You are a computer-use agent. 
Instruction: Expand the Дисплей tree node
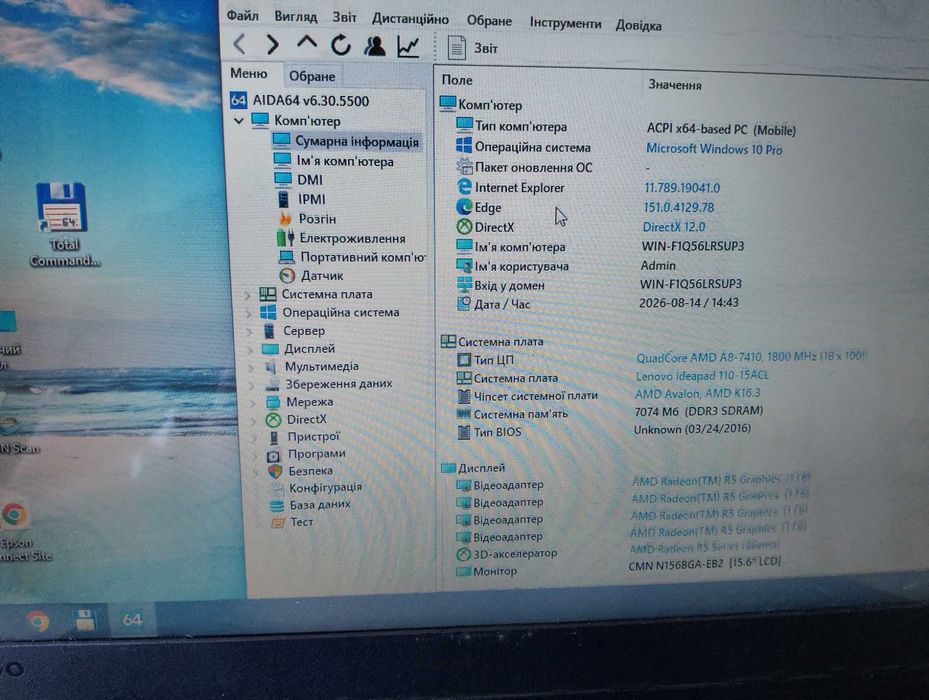[251, 349]
